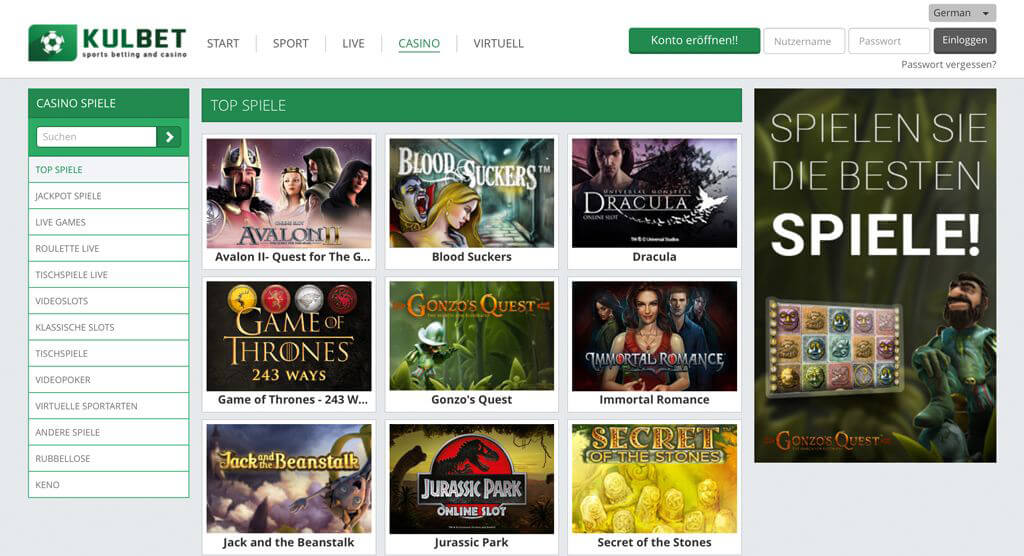Open the Jurassic Park slot thumbnail
Viewport: 1024px width, 556px height.
(x=472, y=479)
